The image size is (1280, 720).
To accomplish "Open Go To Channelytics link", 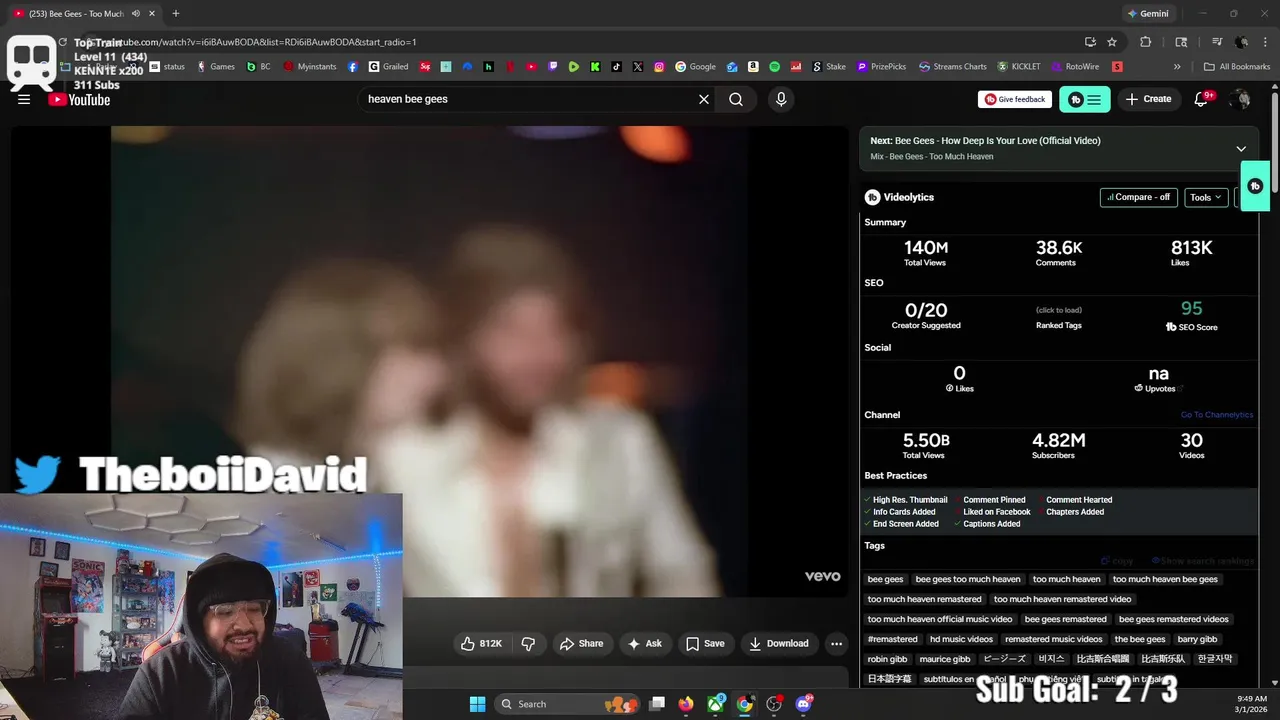I will pyautogui.click(x=1217, y=415).
